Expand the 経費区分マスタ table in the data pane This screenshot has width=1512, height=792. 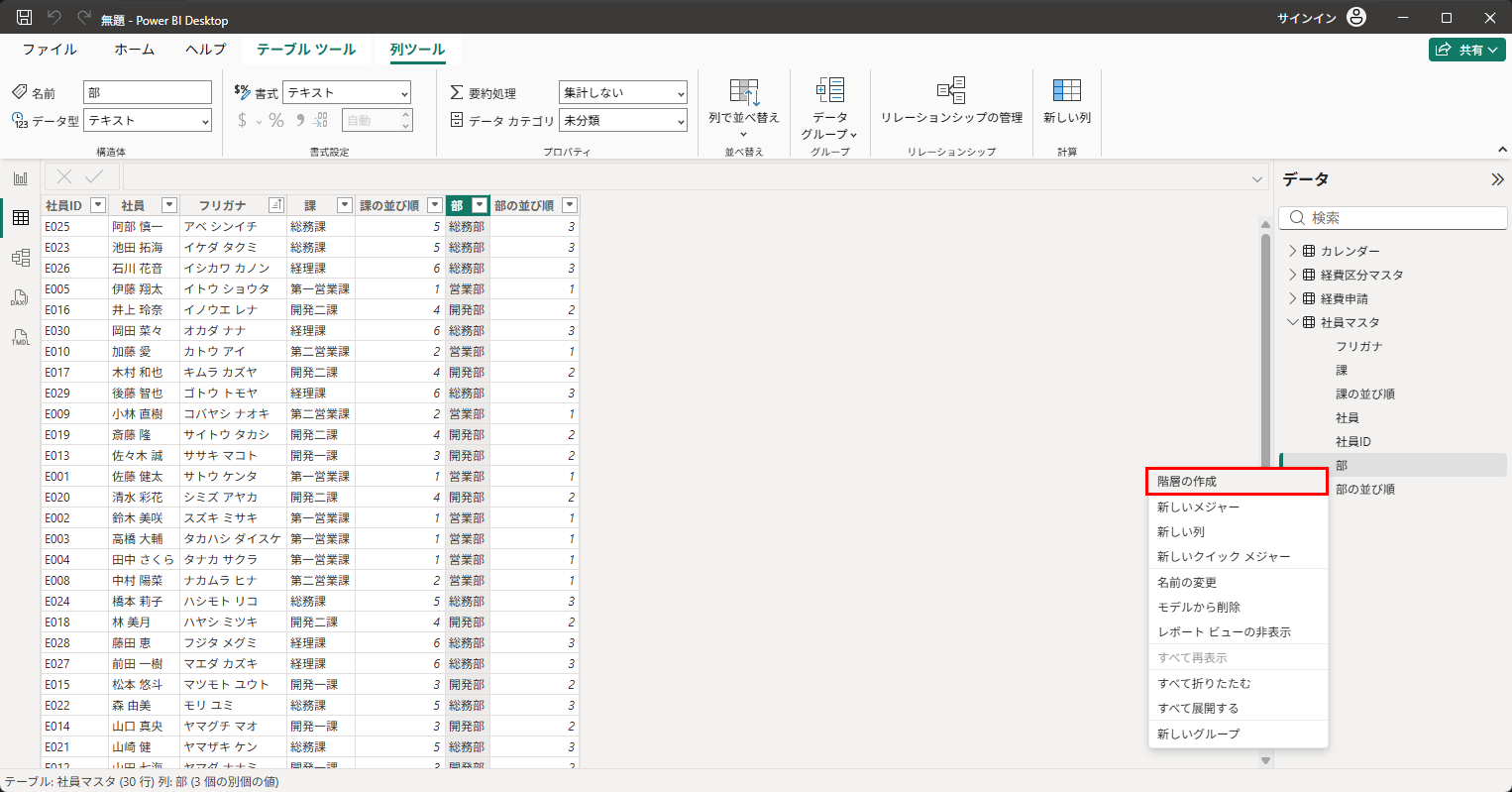click(1292, 275)
